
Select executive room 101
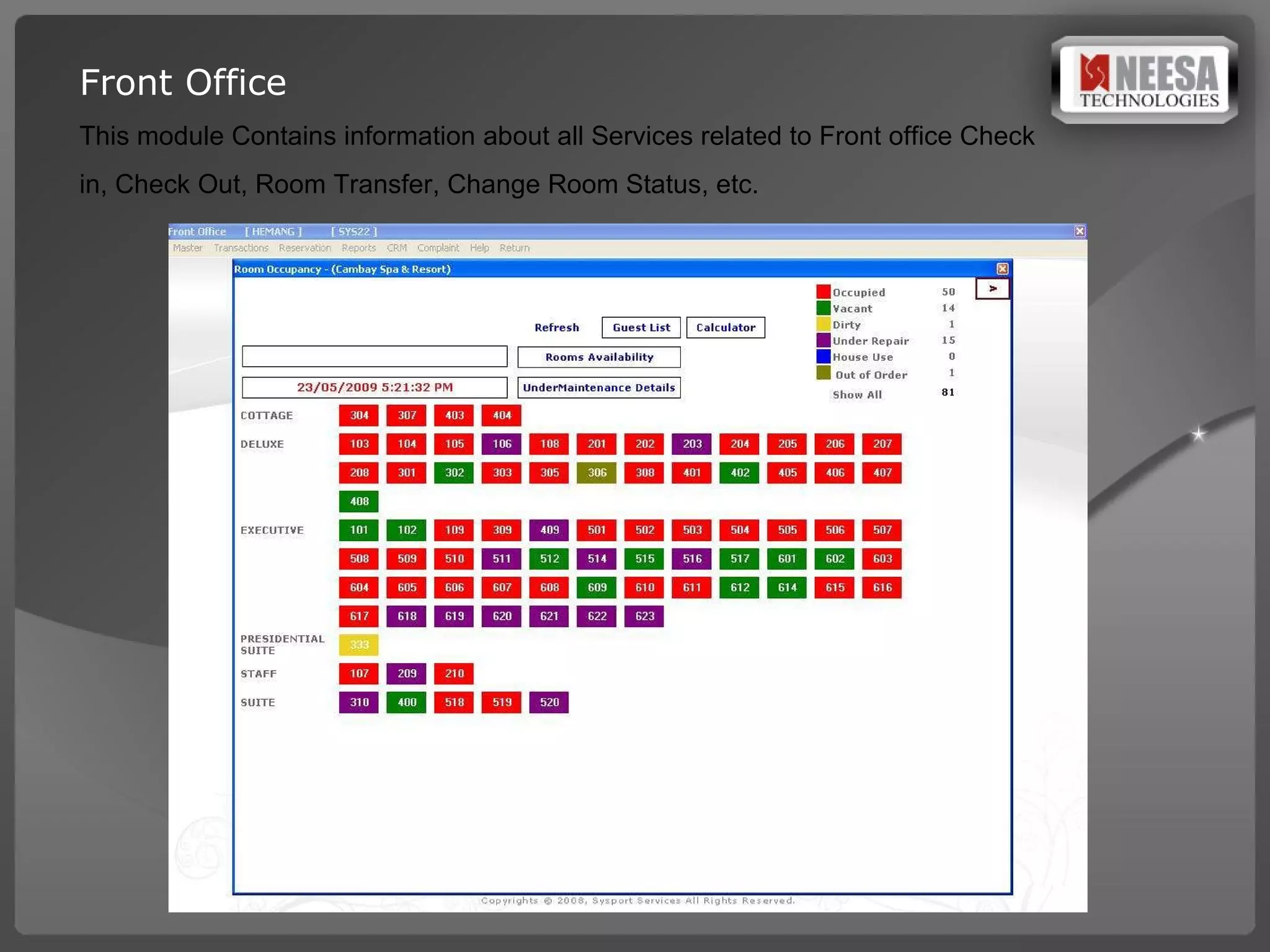359,530
